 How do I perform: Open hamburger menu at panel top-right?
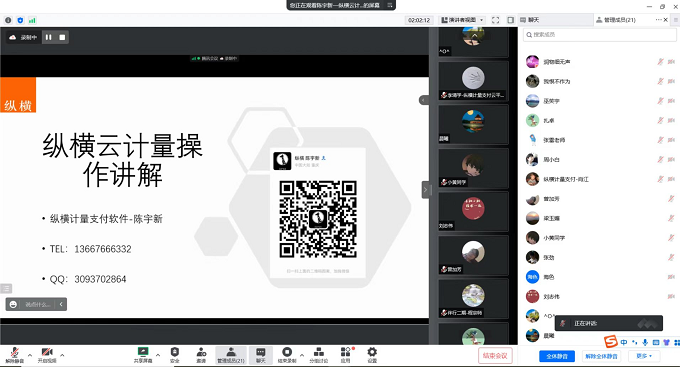point(676,20)
